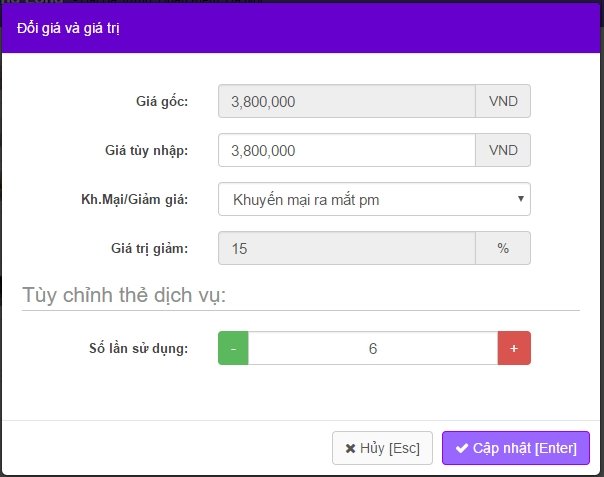Click the percent sign beside Giá trị giảm

(x=503, y=248)
